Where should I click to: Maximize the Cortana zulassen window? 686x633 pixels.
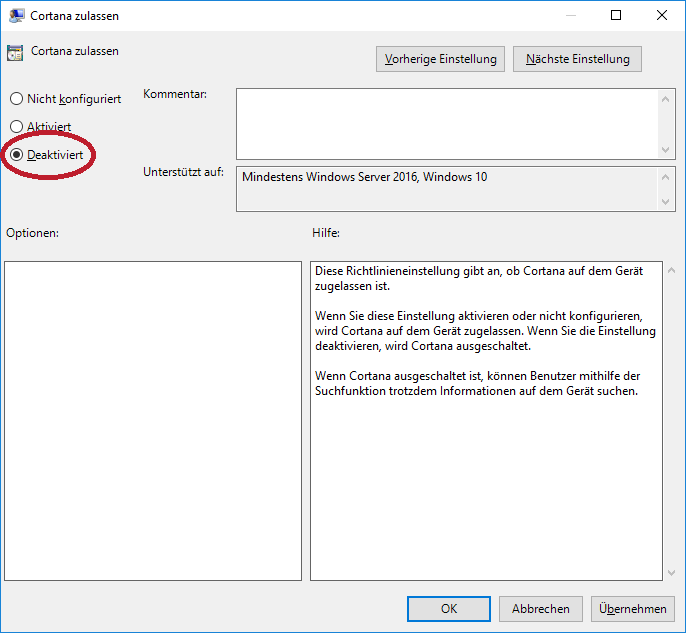point(616,15)
